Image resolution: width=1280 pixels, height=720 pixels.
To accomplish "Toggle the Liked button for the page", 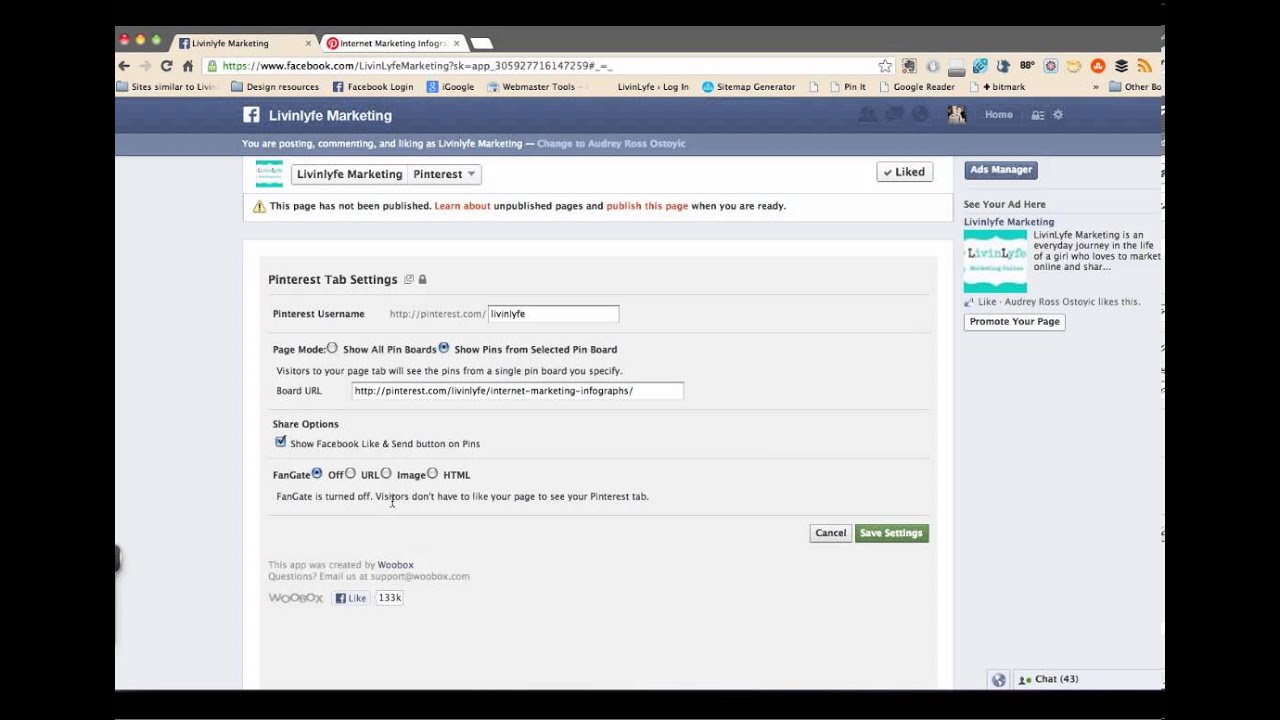I will (904, 172).
